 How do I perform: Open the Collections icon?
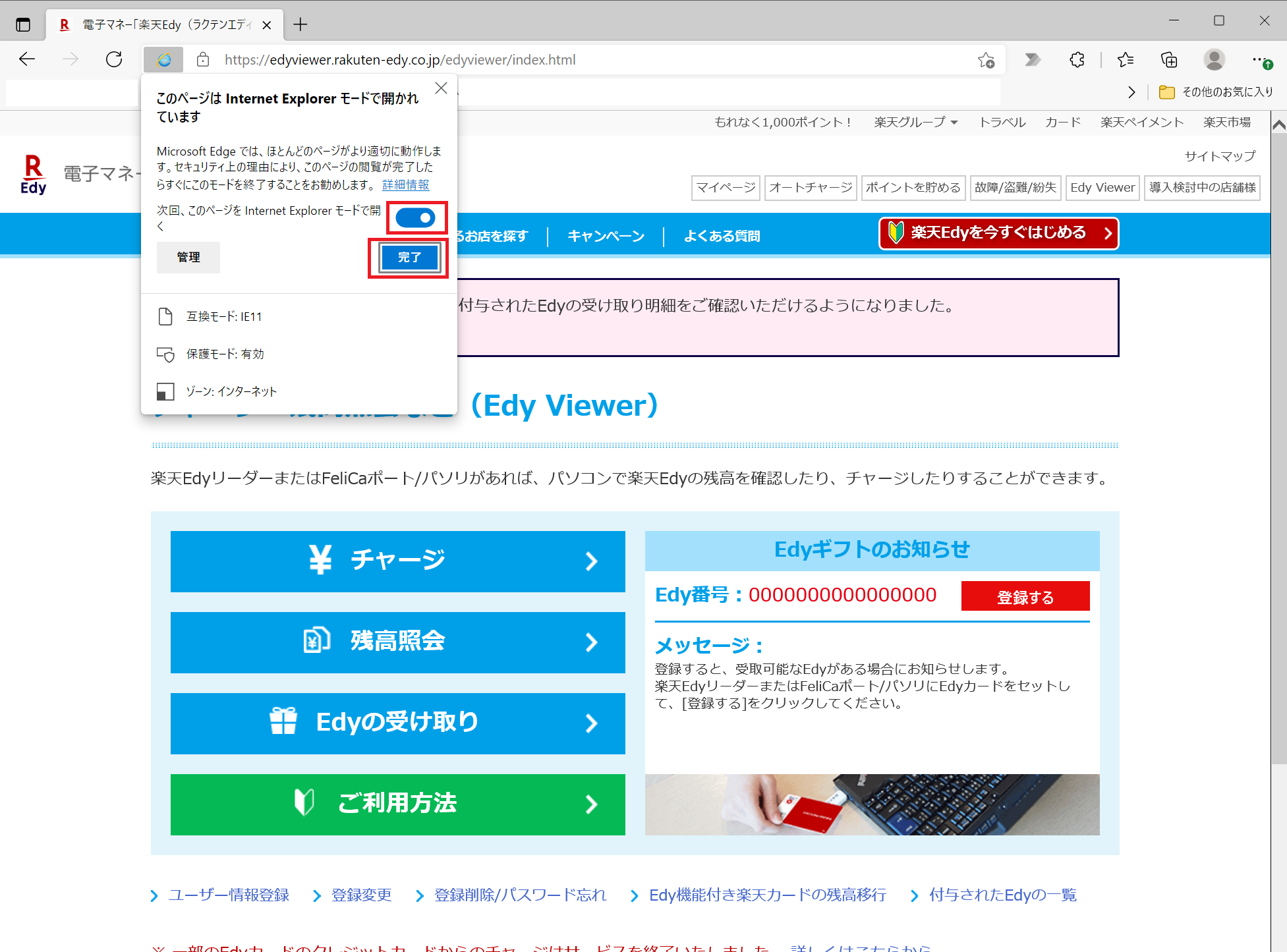click(x=1169, y=60)
